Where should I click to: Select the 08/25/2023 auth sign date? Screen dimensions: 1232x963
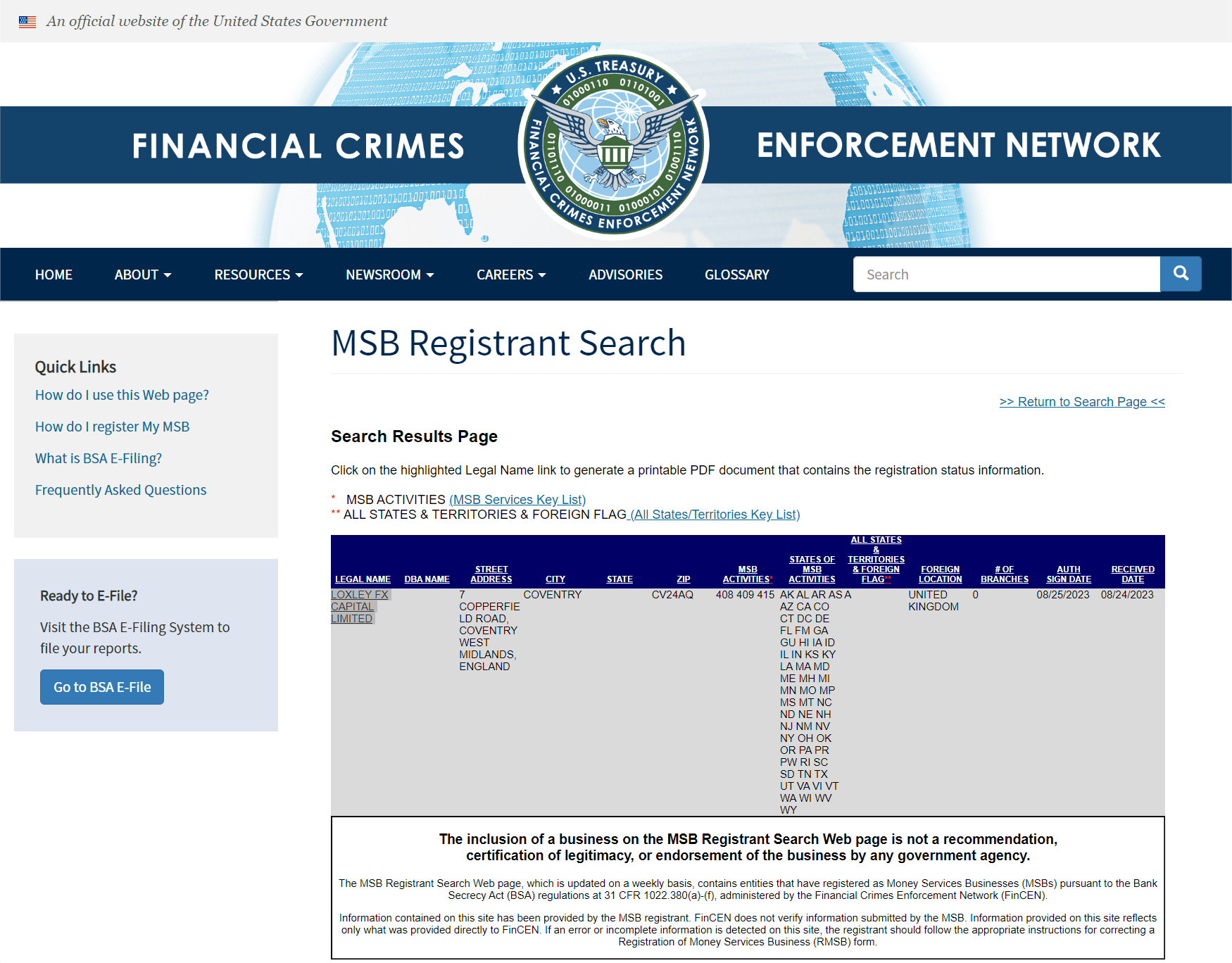[x=1063, y=595]
